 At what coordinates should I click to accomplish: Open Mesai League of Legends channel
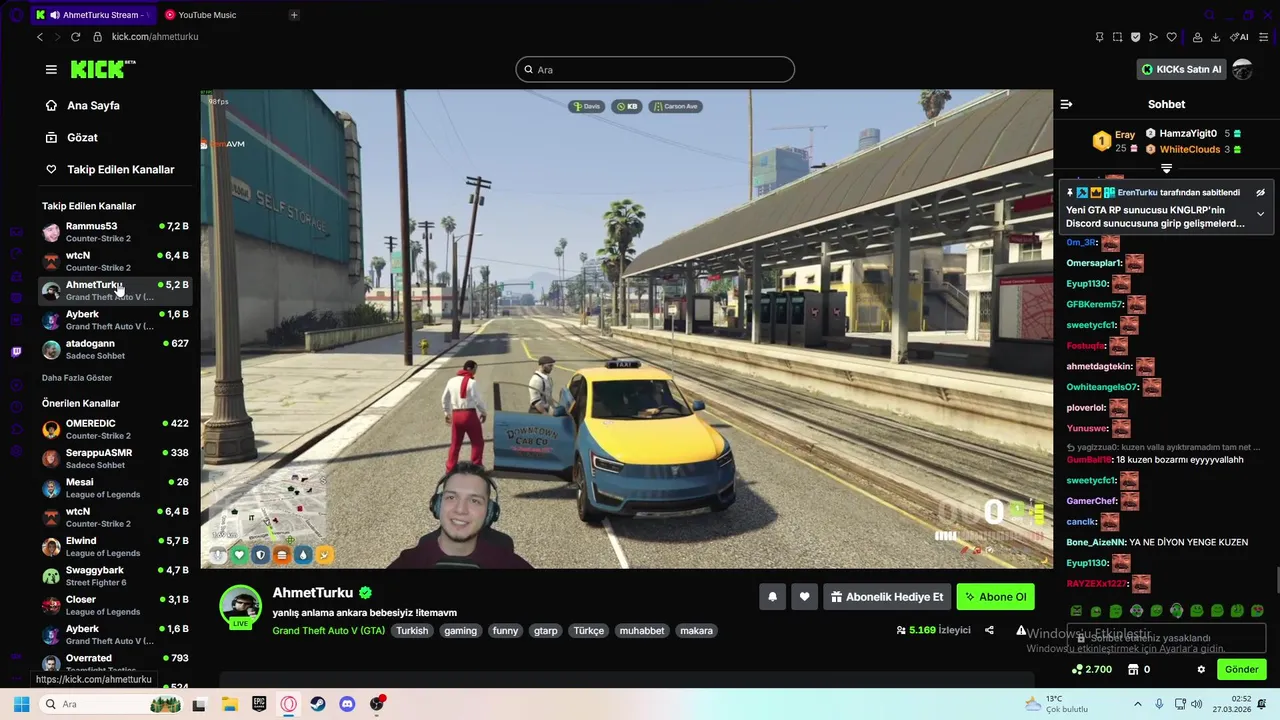pyautogui.click(x=115, y=488)
